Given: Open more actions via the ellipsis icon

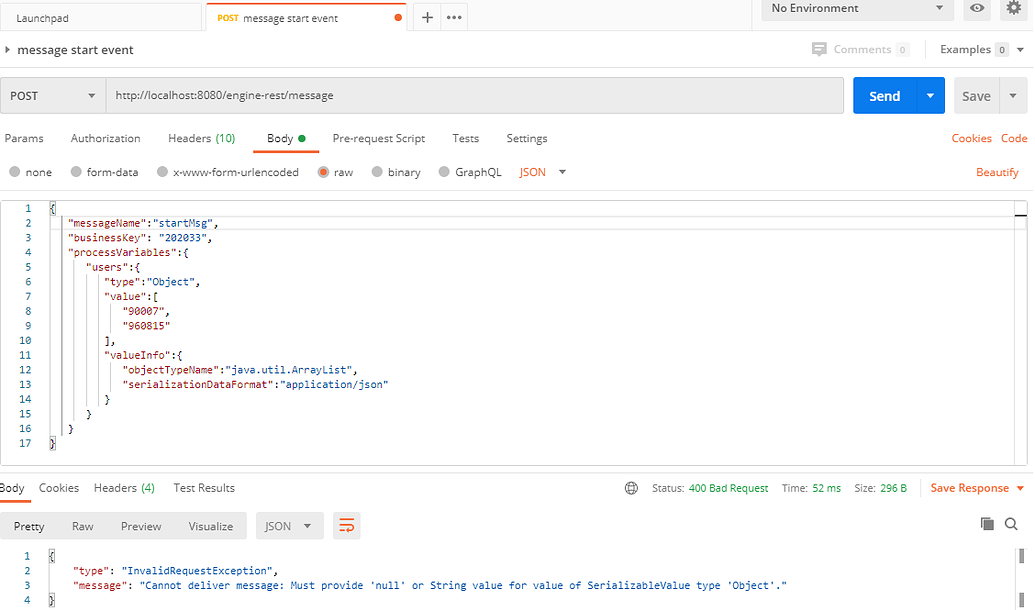Looking at the screenshot, I should [x=454, y=16].
